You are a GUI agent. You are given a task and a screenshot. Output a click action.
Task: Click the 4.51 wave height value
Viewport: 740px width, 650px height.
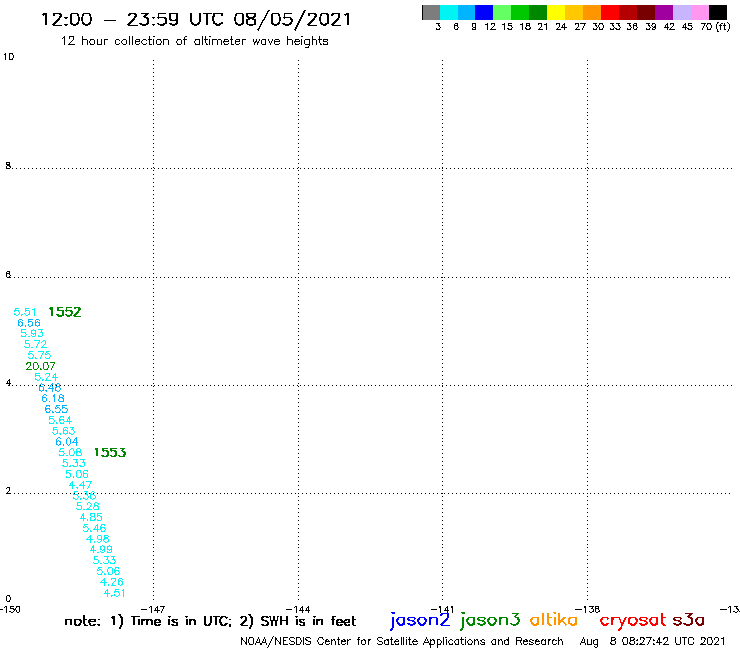(115, 593)
